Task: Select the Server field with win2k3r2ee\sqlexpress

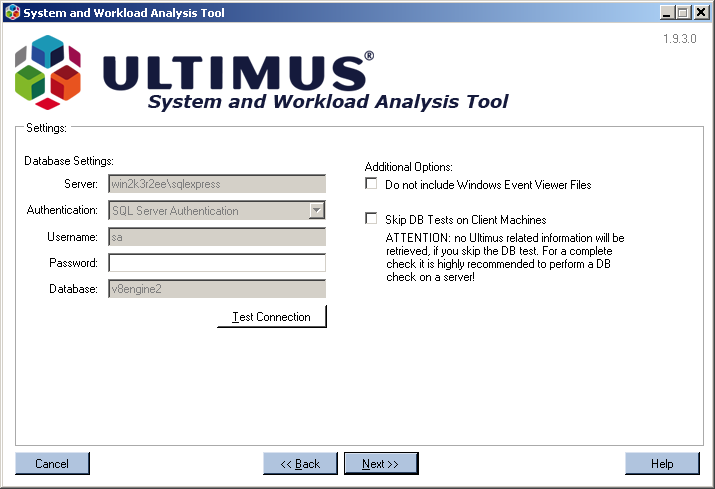Action: pyautogui.click(x=217, y=184)
